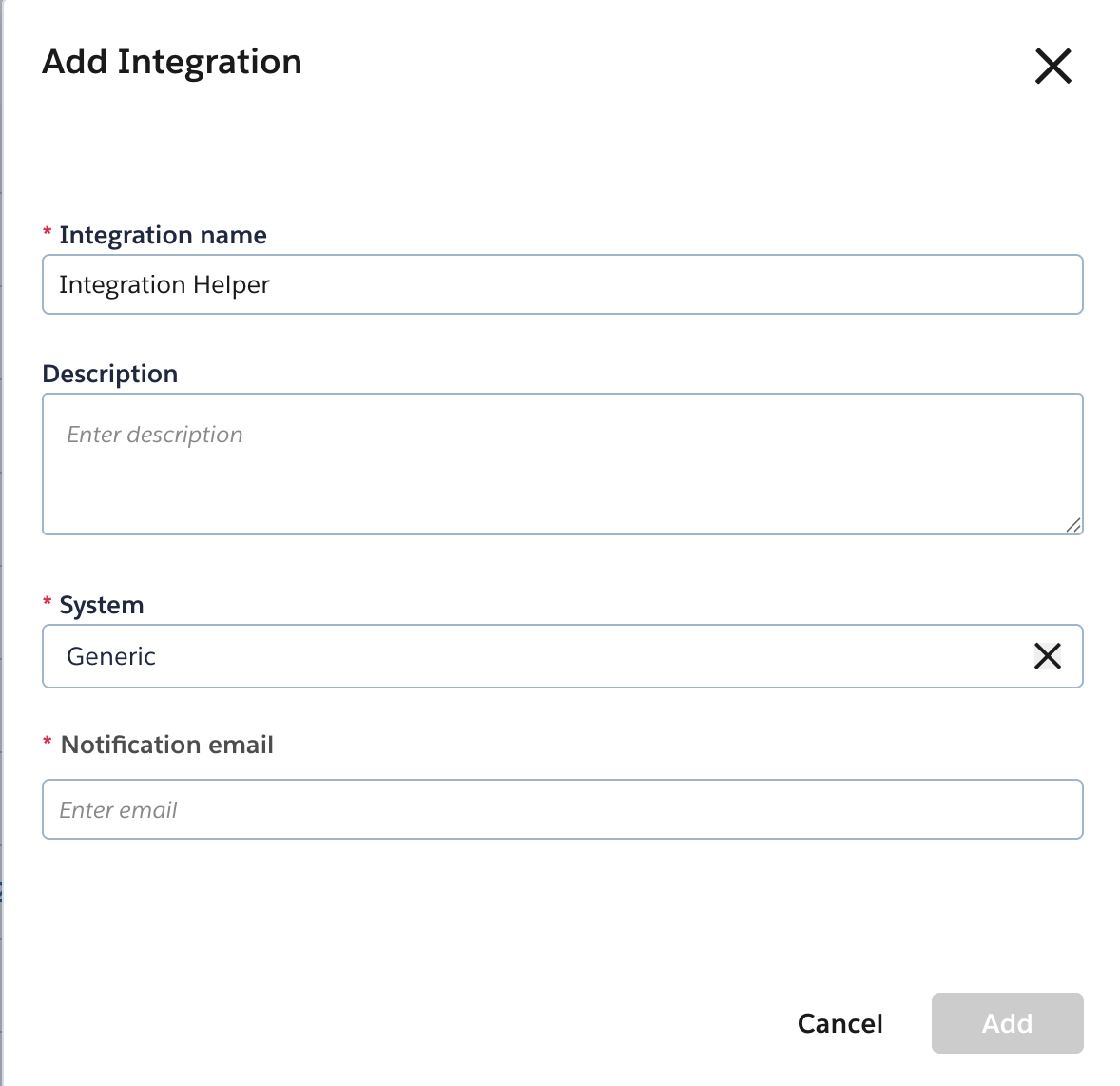Click the Description label
The height and width of the screenshot is (1086, 1120).
(110, 374)
